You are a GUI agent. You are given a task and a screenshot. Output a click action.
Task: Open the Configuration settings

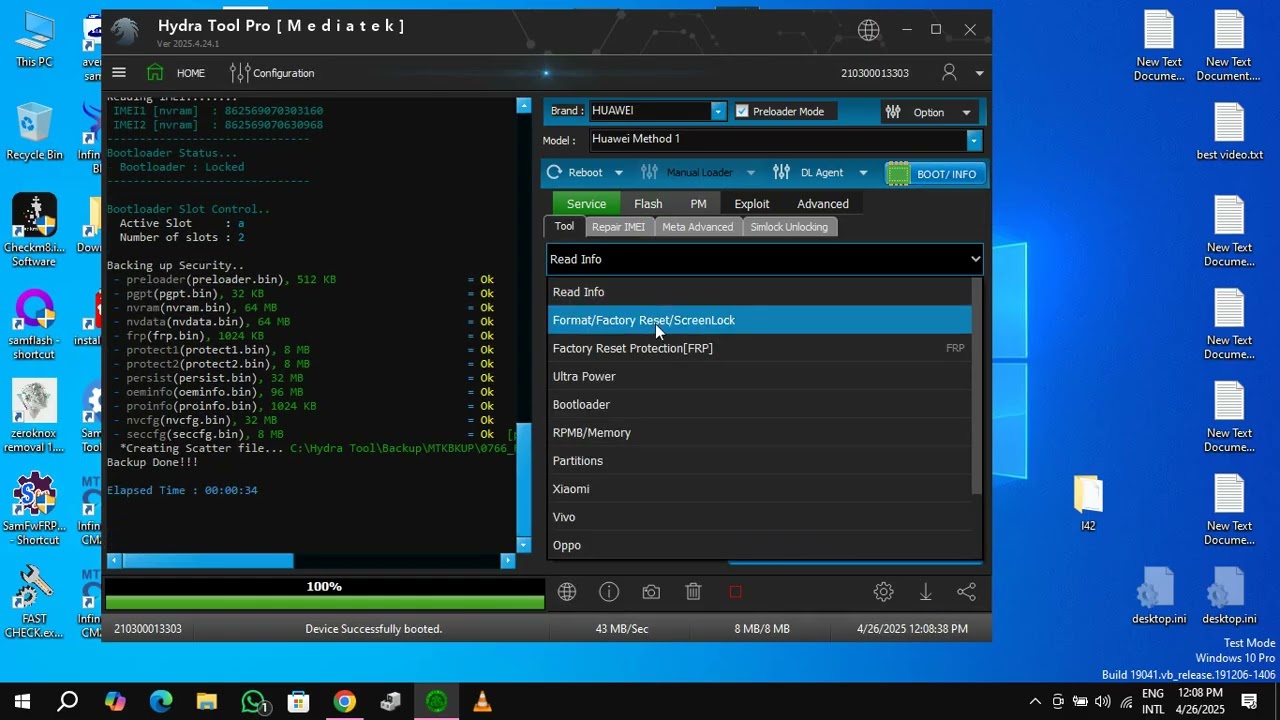[x=272, y=73]
